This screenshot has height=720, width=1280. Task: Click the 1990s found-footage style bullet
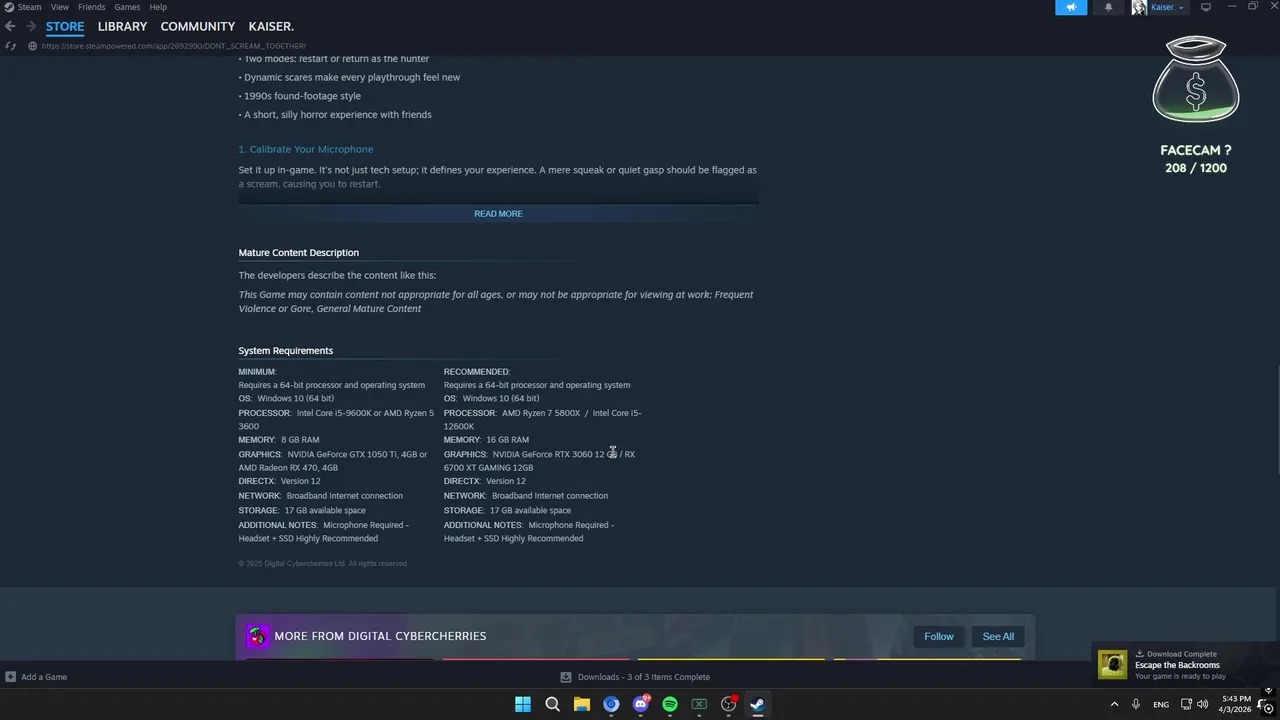tap(300, 96)
